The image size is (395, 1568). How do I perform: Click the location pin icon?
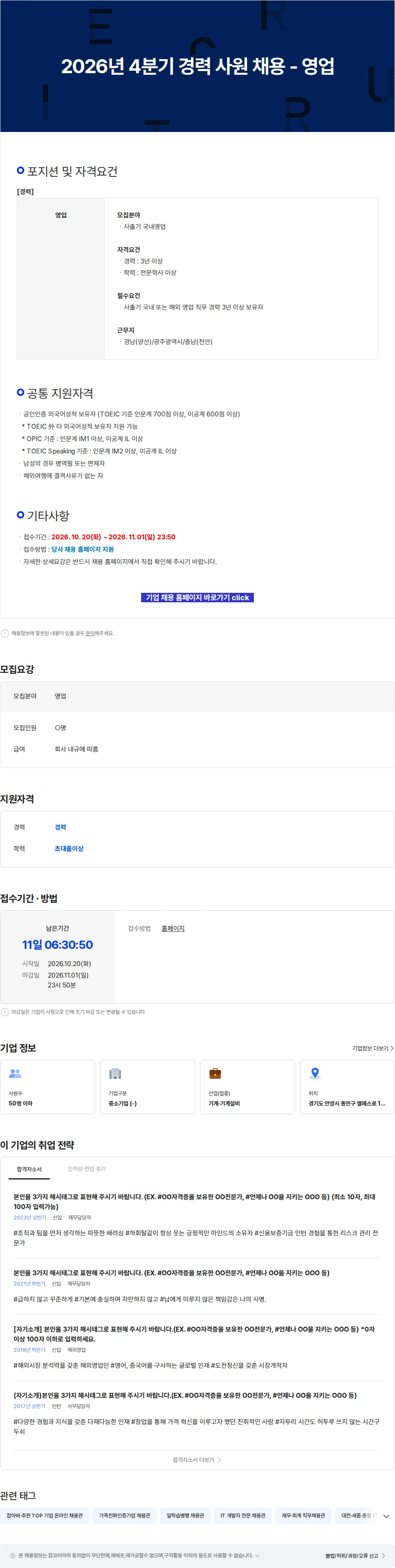315,1073
